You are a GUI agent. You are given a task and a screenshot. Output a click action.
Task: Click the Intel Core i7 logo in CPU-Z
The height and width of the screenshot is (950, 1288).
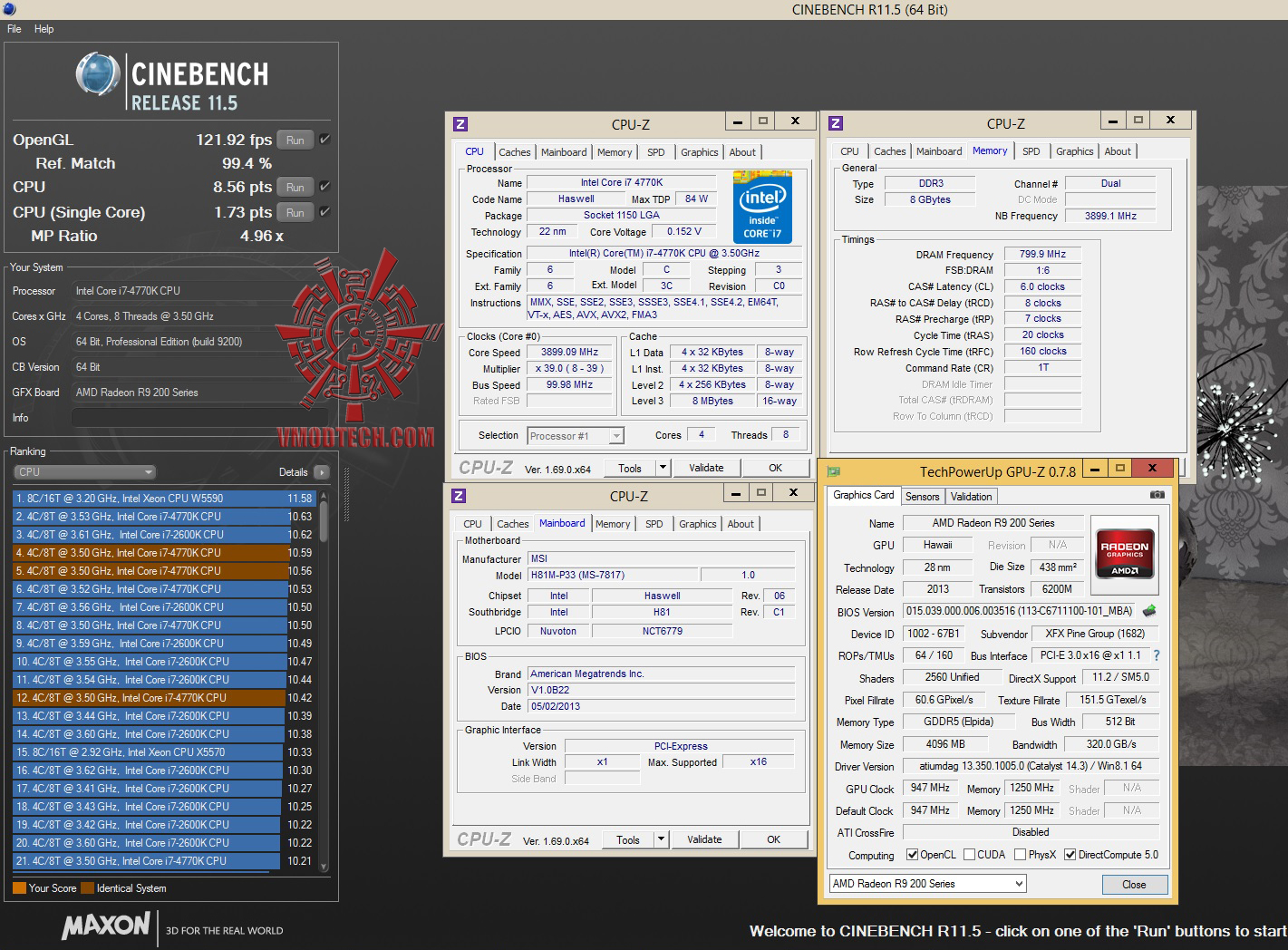click(x=762, y=207)
